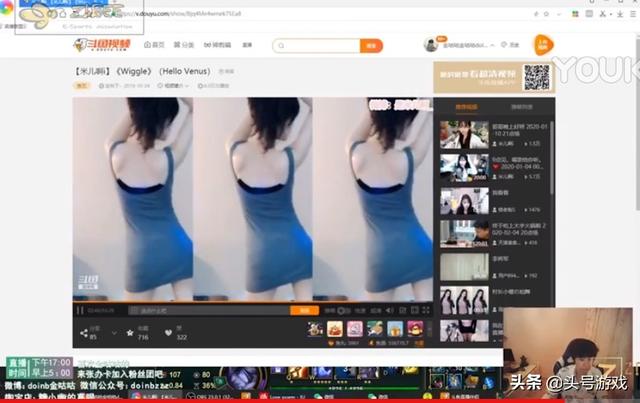
Task: Open the triple-panel dance thumbnail in sidebar
Action: (x=464, y=300)
